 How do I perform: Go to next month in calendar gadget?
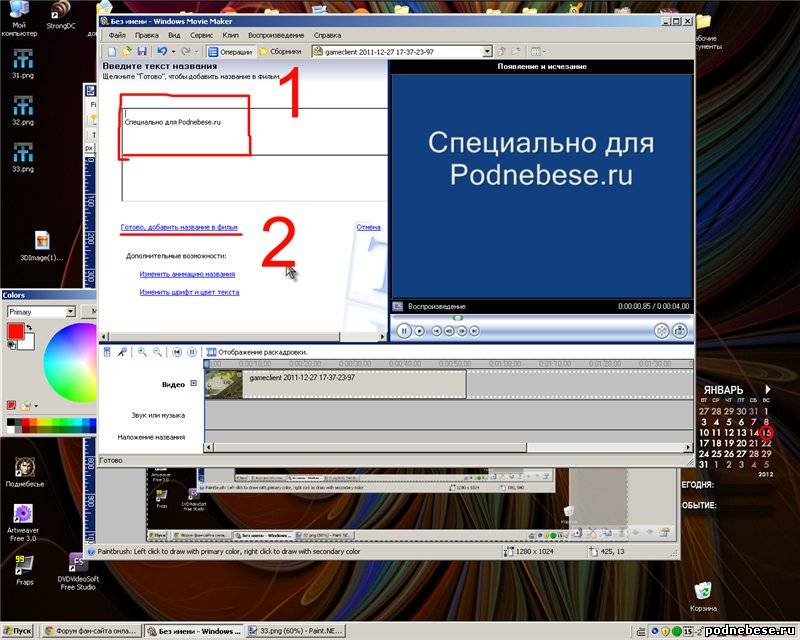pyautogui.click(x=767, y=389)
